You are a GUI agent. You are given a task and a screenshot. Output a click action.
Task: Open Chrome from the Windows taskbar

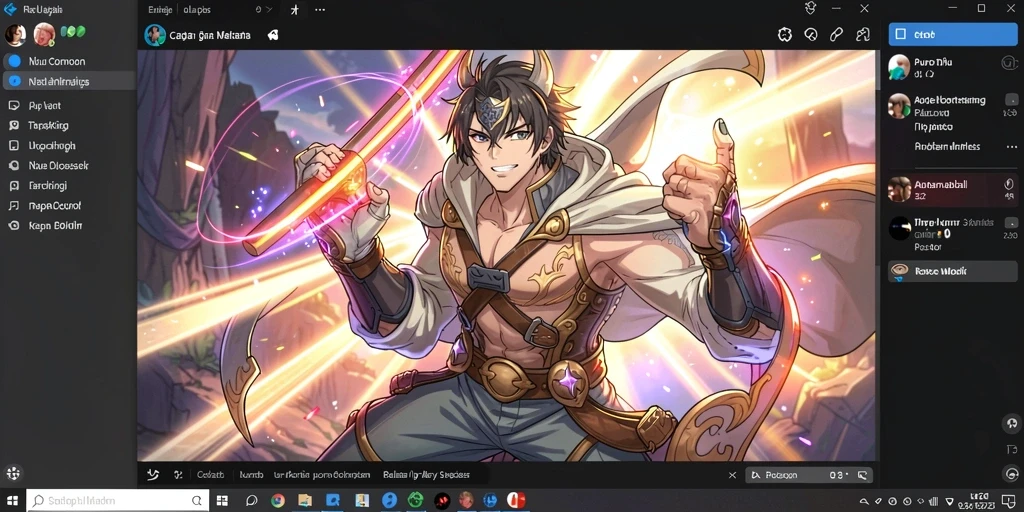click(278, 501)
